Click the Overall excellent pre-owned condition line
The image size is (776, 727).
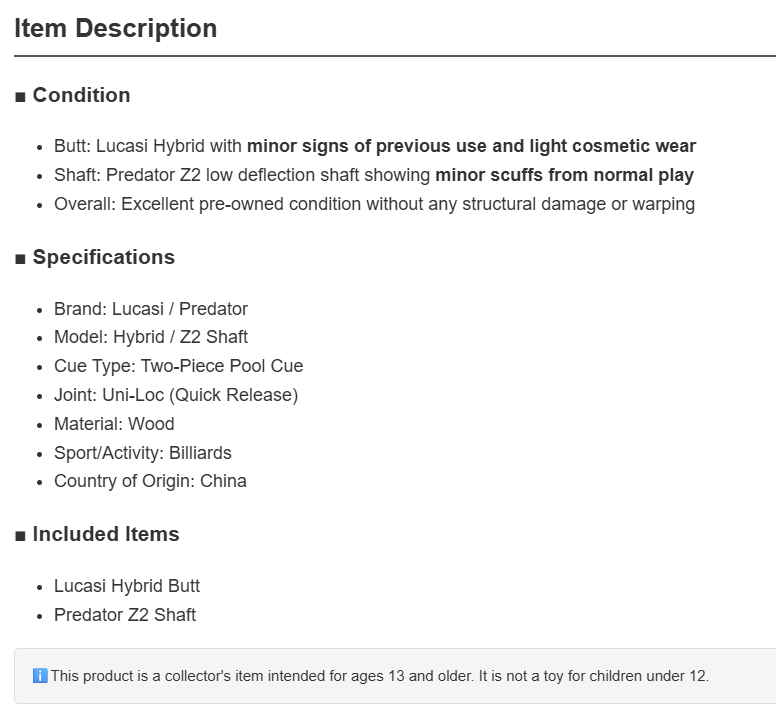coord(375,204)
